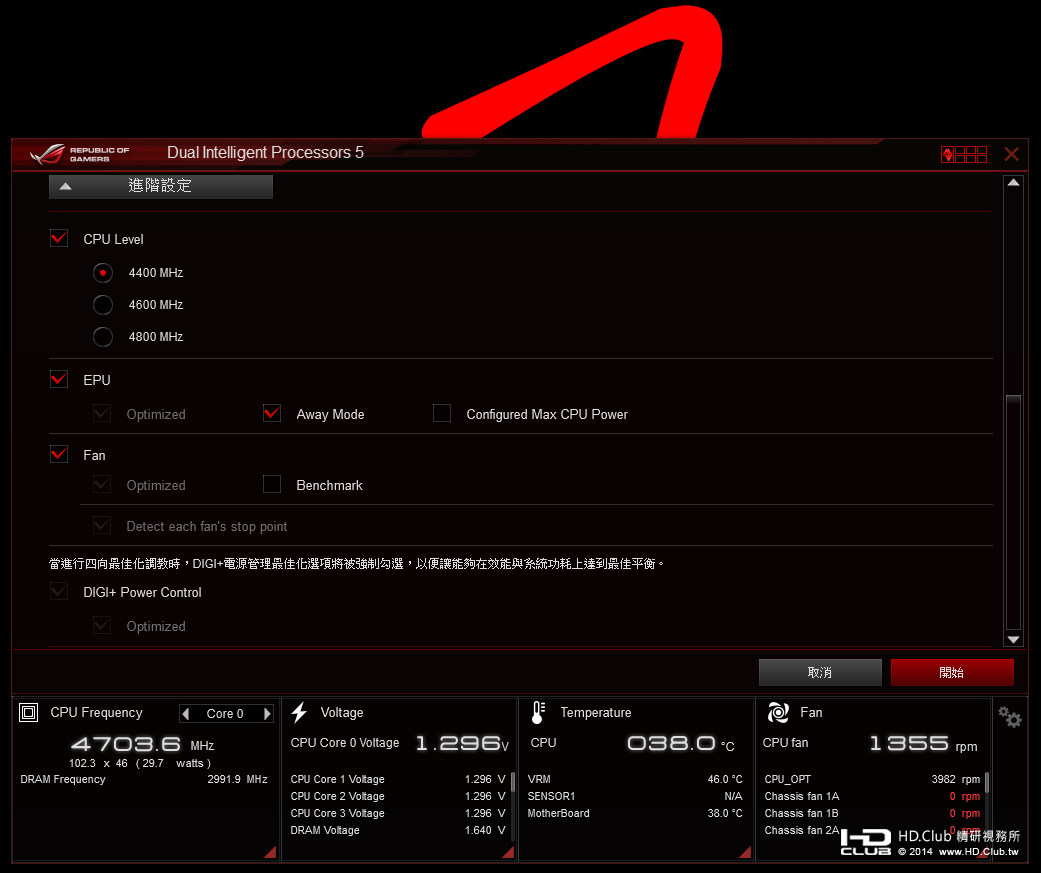Close the Dual Intelligent Processors window

click(1011, 154)
